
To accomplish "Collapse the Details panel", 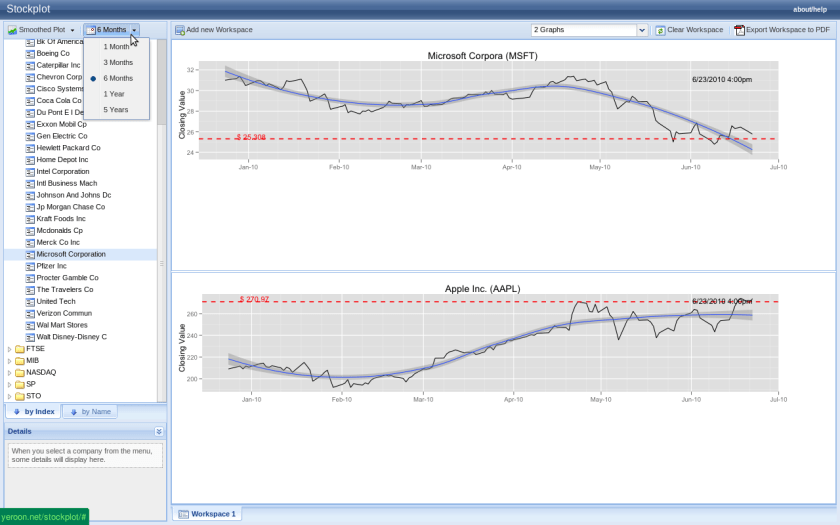I will (159, 431).
